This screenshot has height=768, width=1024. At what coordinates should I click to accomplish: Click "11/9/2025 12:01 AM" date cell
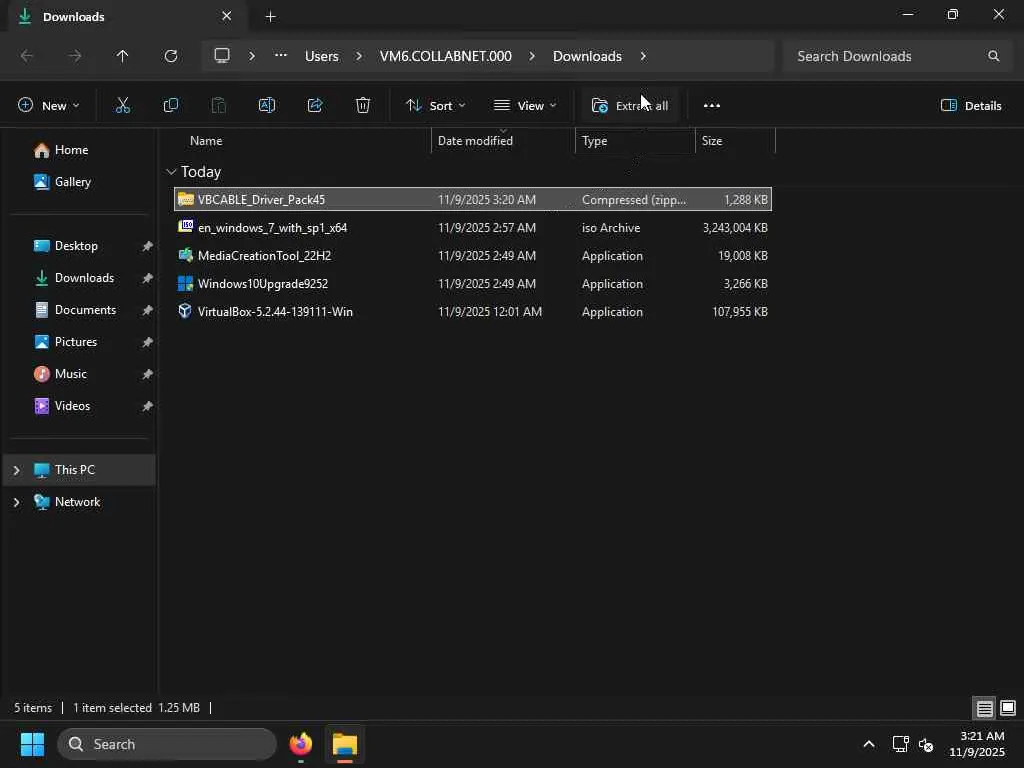pos(490,312)
